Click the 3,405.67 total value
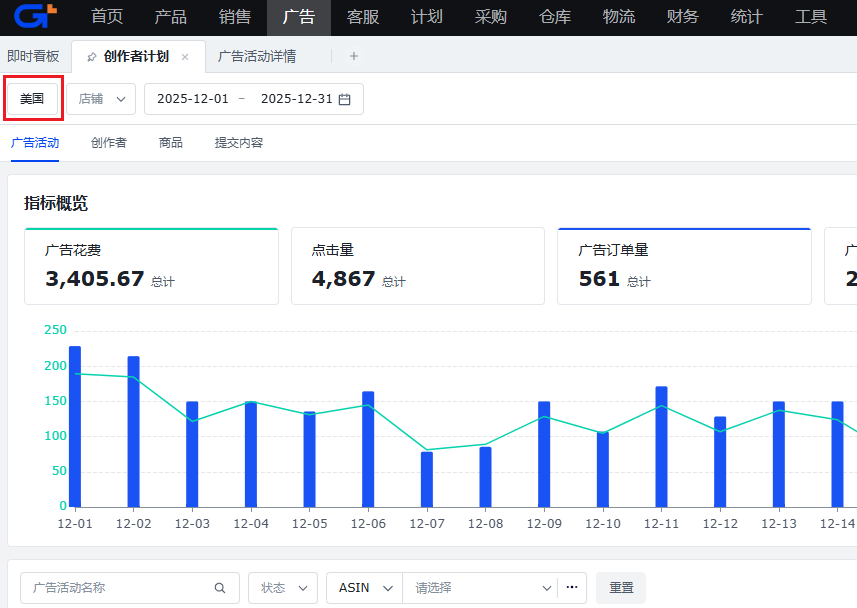 pyautogui.click(x=95, y=279)
